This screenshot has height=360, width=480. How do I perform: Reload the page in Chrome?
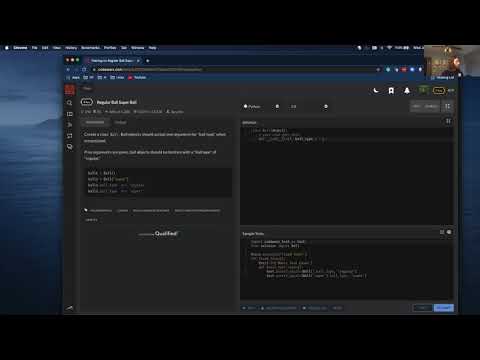tap(84, 69)
